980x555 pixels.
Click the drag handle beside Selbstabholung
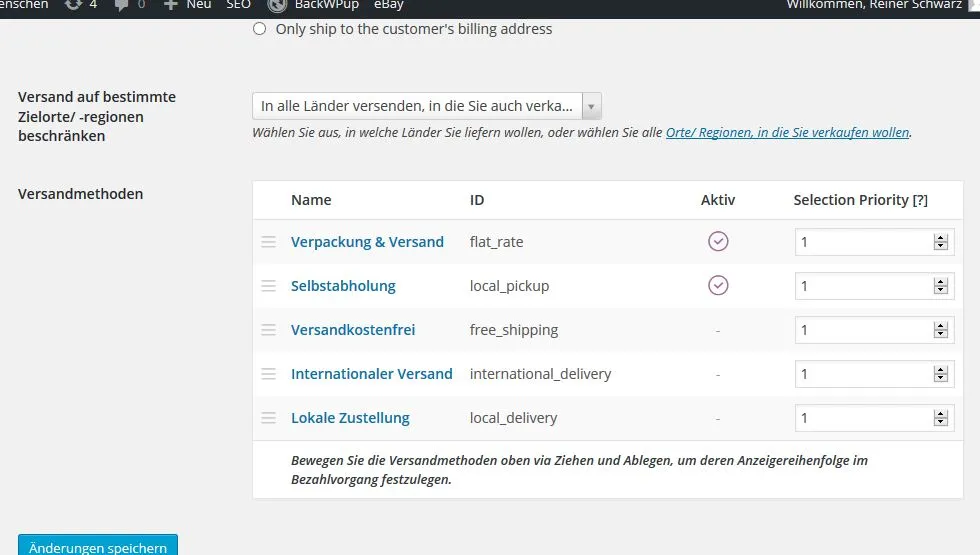coord(269,286)
